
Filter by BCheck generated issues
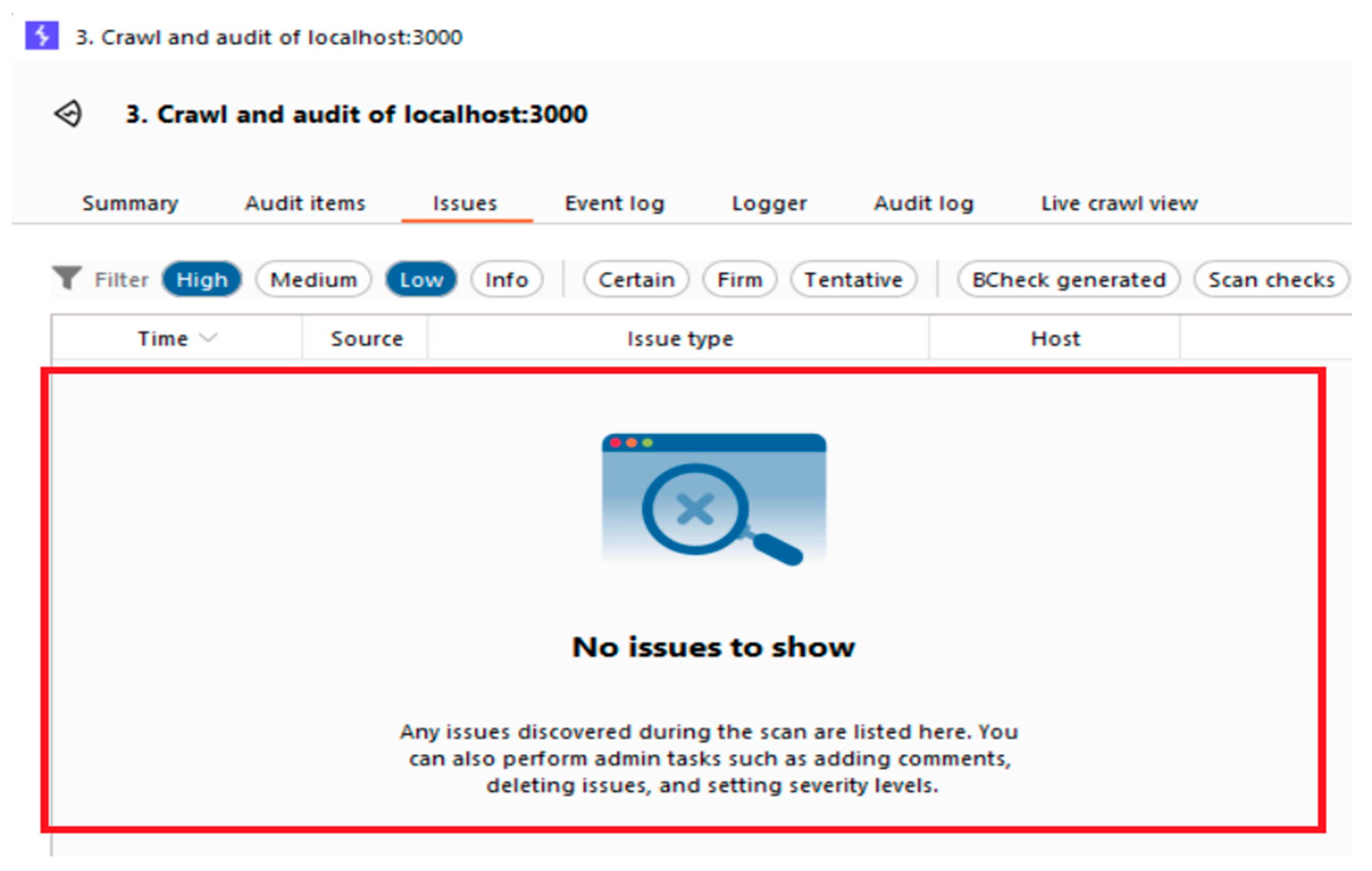1068,280
